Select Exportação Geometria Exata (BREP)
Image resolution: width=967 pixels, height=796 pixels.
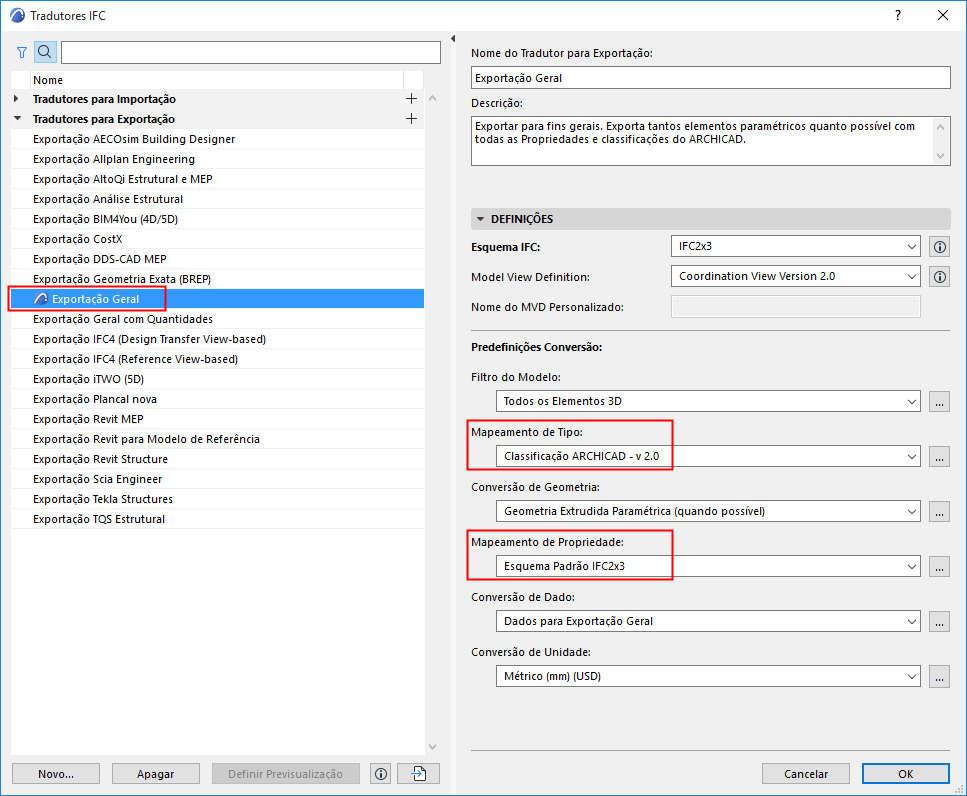click(x=217, y=279)
